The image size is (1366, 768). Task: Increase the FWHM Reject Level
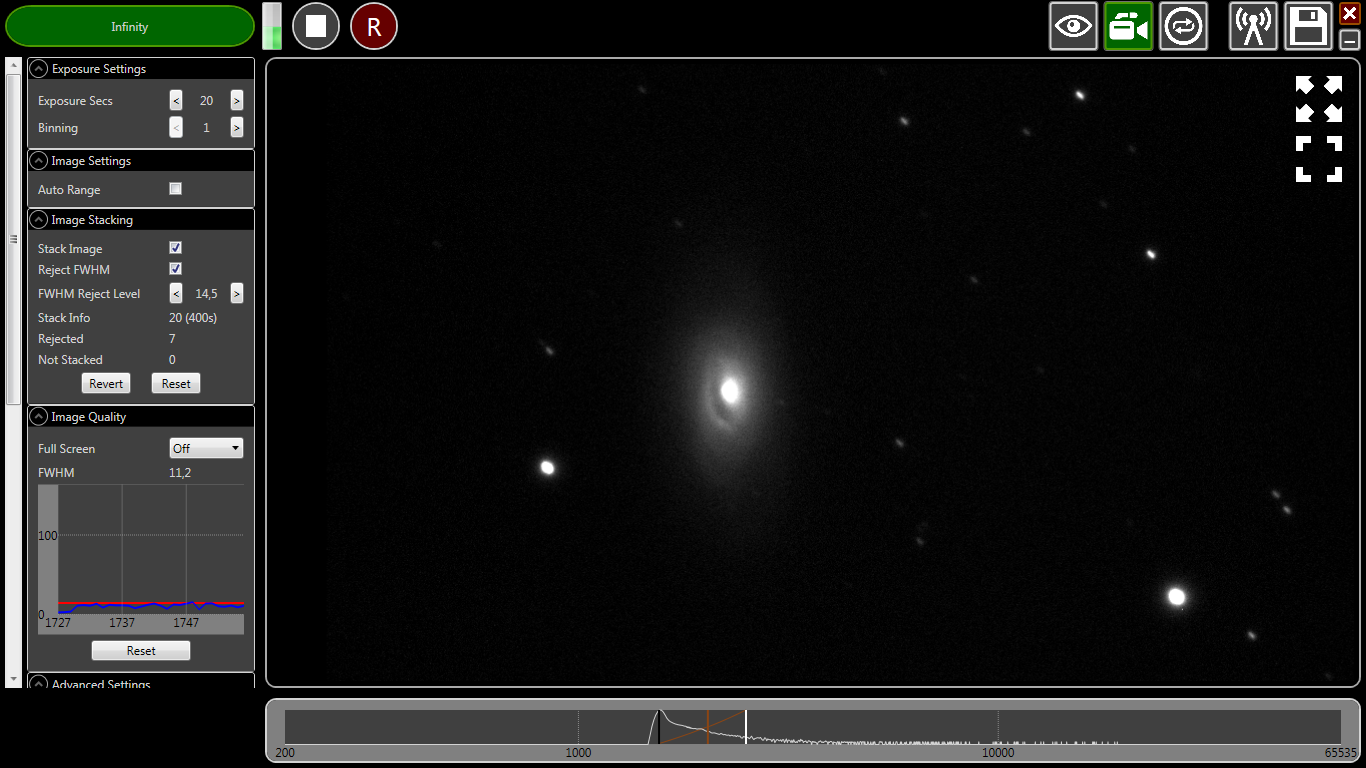point(236,293)
